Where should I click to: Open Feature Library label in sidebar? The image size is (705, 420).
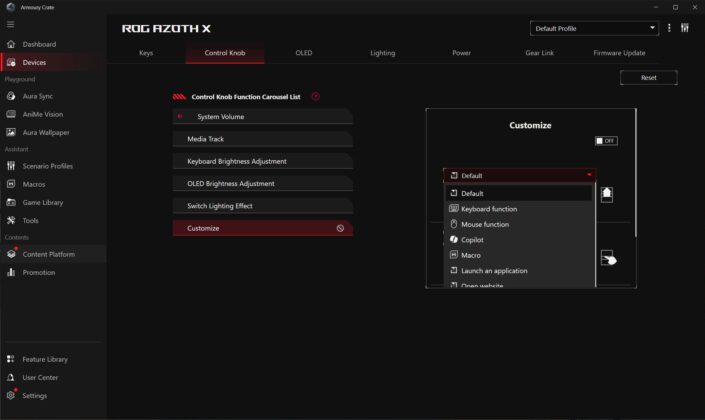45,359
